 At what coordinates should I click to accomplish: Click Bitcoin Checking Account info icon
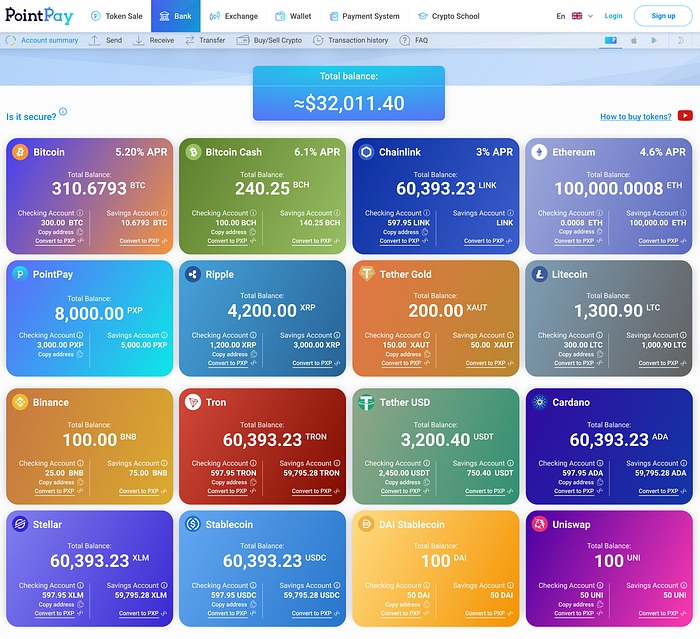tap(79, 213)
